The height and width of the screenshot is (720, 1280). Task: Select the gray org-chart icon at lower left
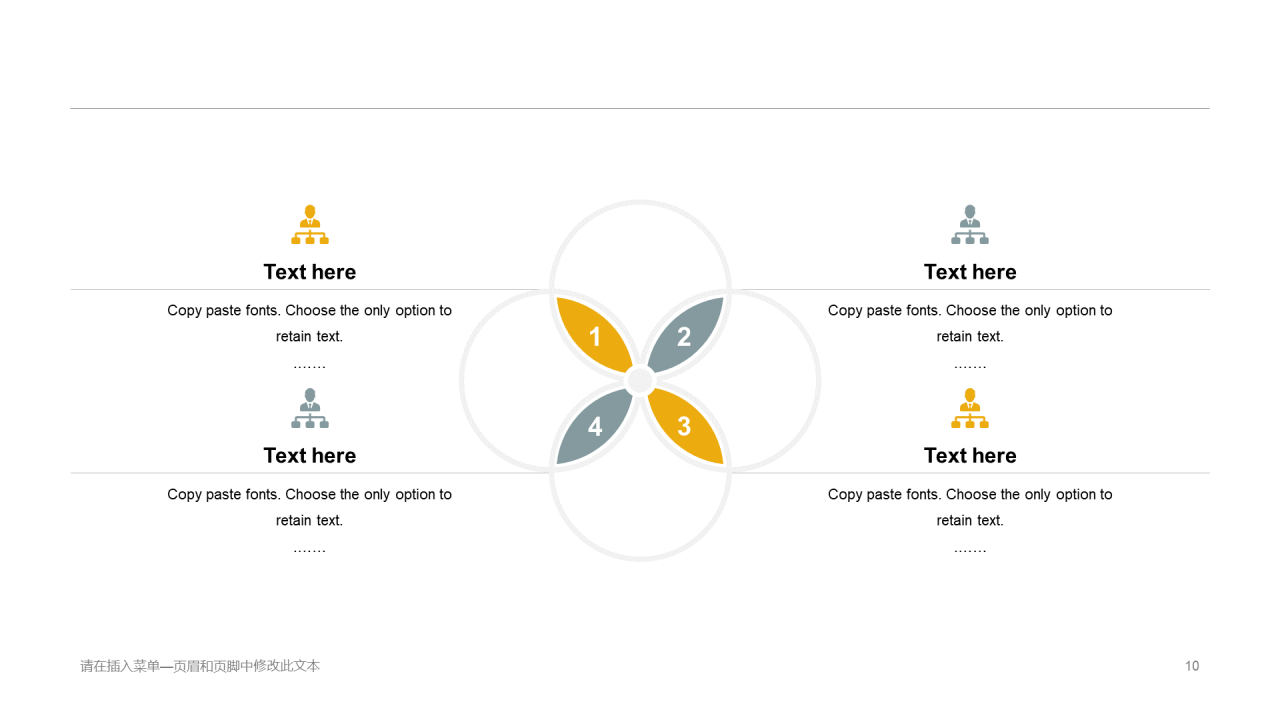click(x=310, y=408)
